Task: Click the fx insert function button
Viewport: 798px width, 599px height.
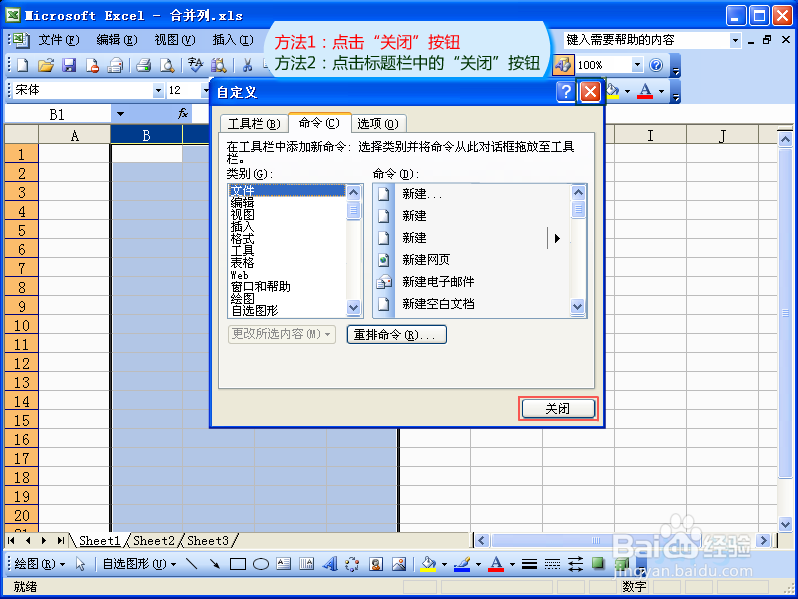Action: 183,113
